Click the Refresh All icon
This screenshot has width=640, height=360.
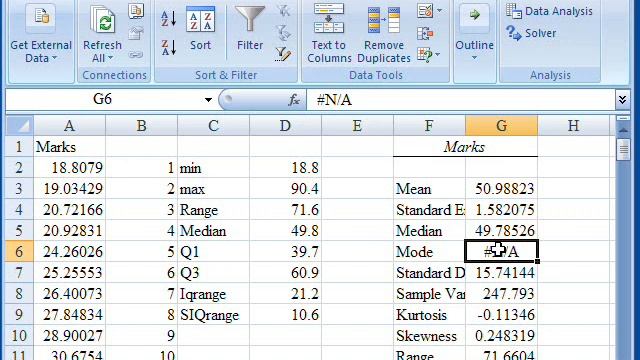coord(102,20)
